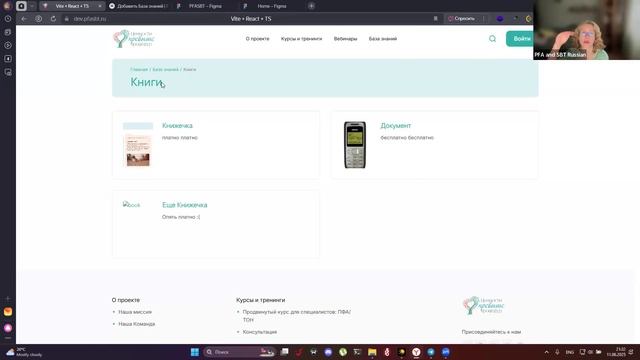Show hidden tray icons chevron
Screen dimensions: 640x360
547,352
